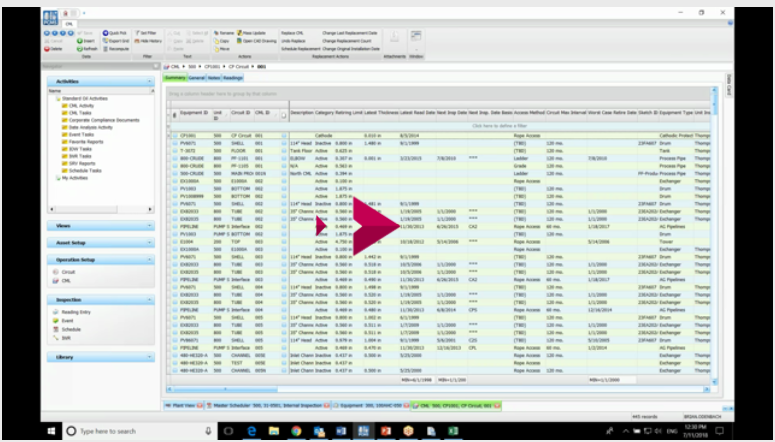Viewport: 775px width, 442px height.
Task: Click the Move action in the Actions group
Action: point(221,49)
